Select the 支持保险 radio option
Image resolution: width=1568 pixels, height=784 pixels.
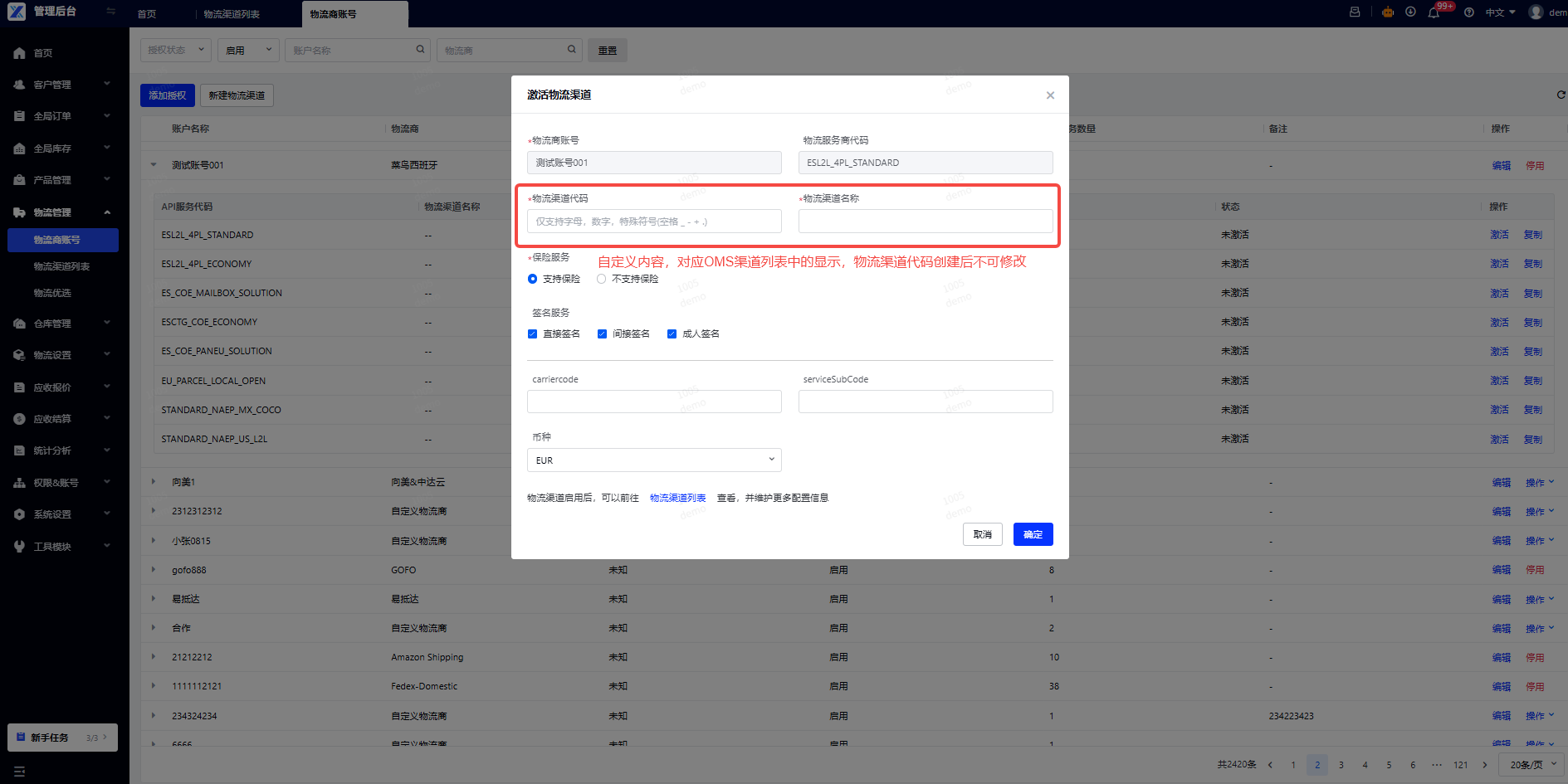point(532,279)
